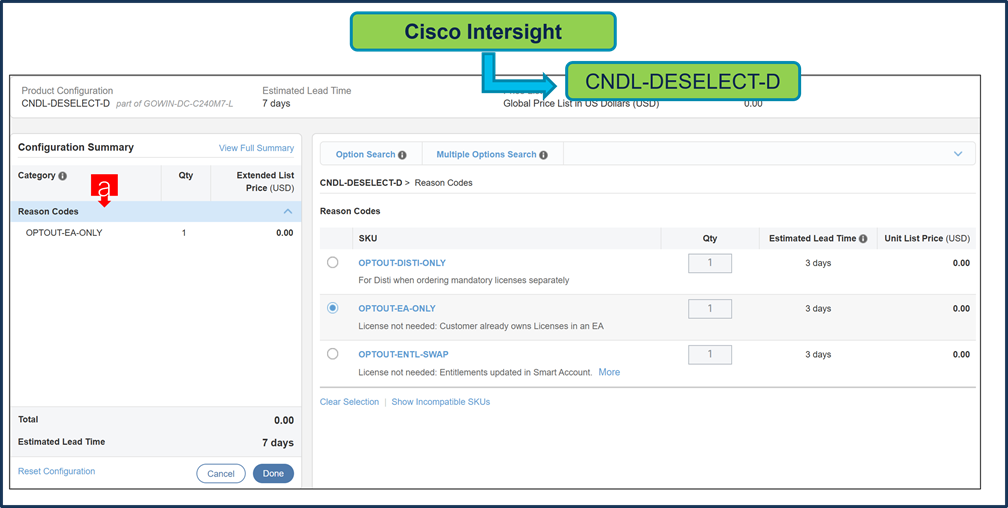Click the Option Search info icon

click(402, 155)
